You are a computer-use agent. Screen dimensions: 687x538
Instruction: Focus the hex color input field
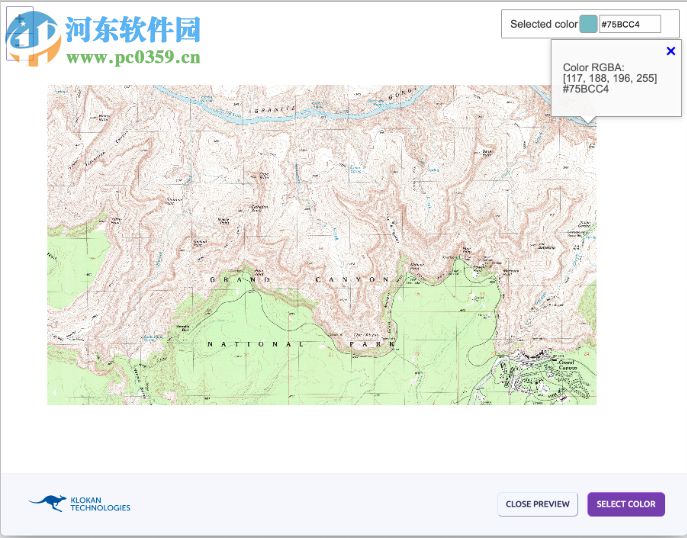[630, 24]
